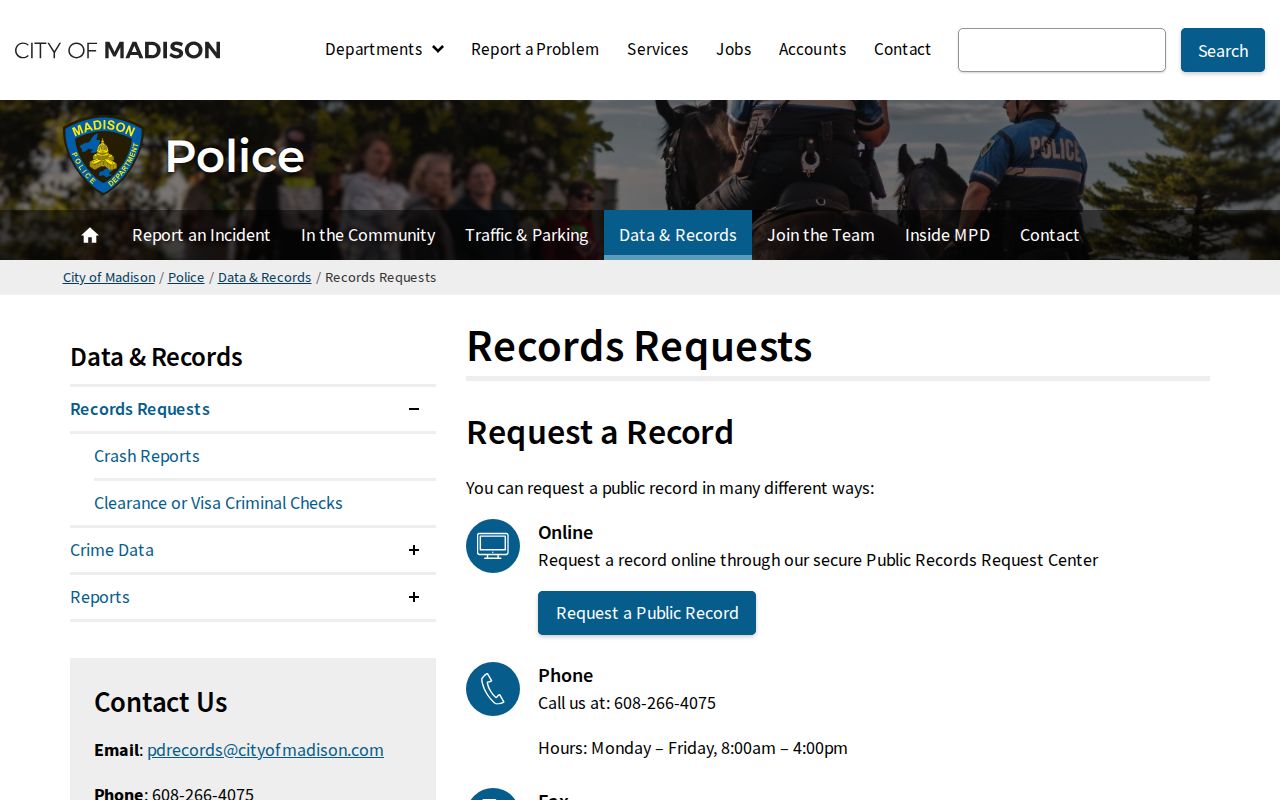Follow Police breadcrumb link
Screen dimensions: 1280x800
pyautogui.click(x=186, y=277)
